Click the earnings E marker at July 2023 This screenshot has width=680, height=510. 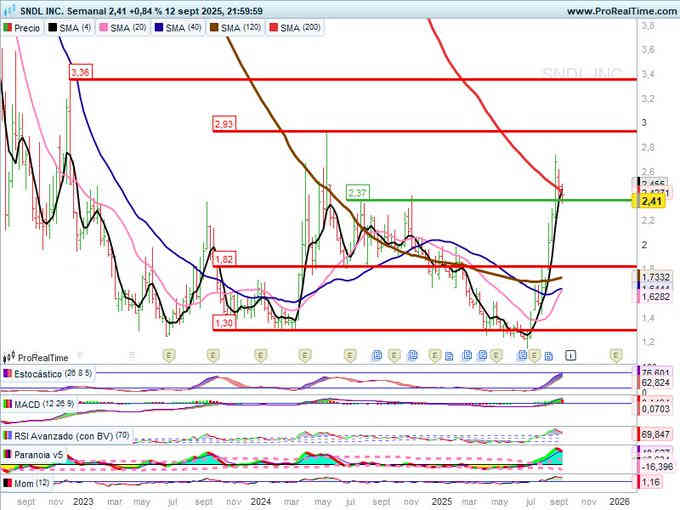[169, 356]
